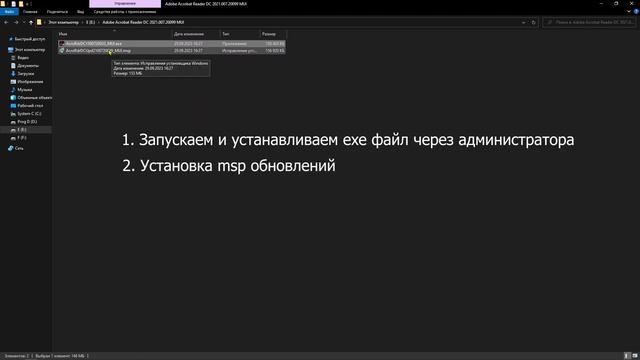The image size is (640, 360).
Task: Open Prog D (D:) drive
Action: [x=27, y=122]
